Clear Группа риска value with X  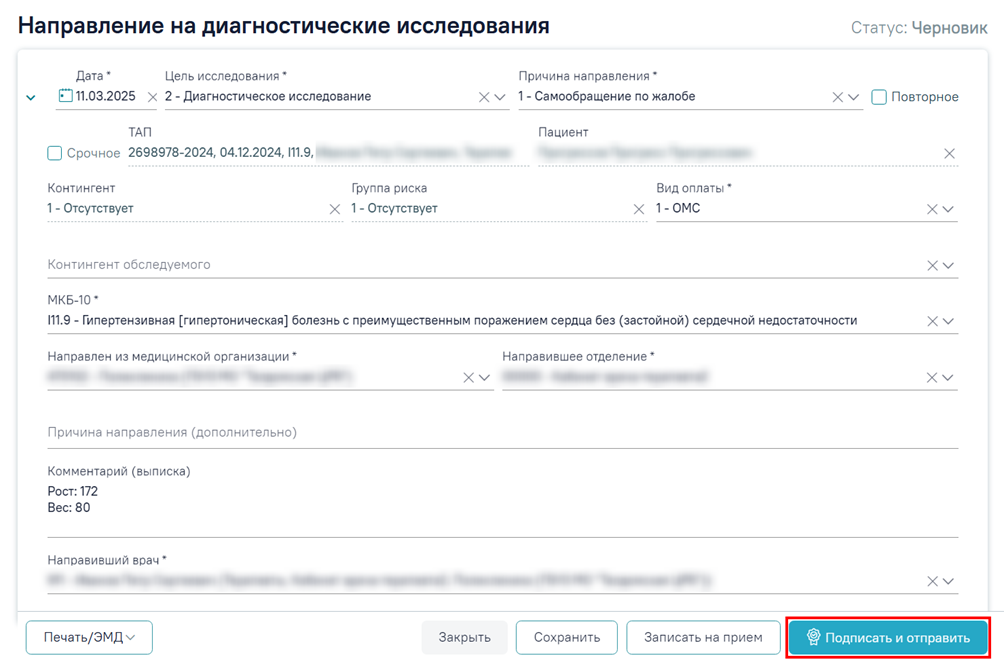pos(638,209)
